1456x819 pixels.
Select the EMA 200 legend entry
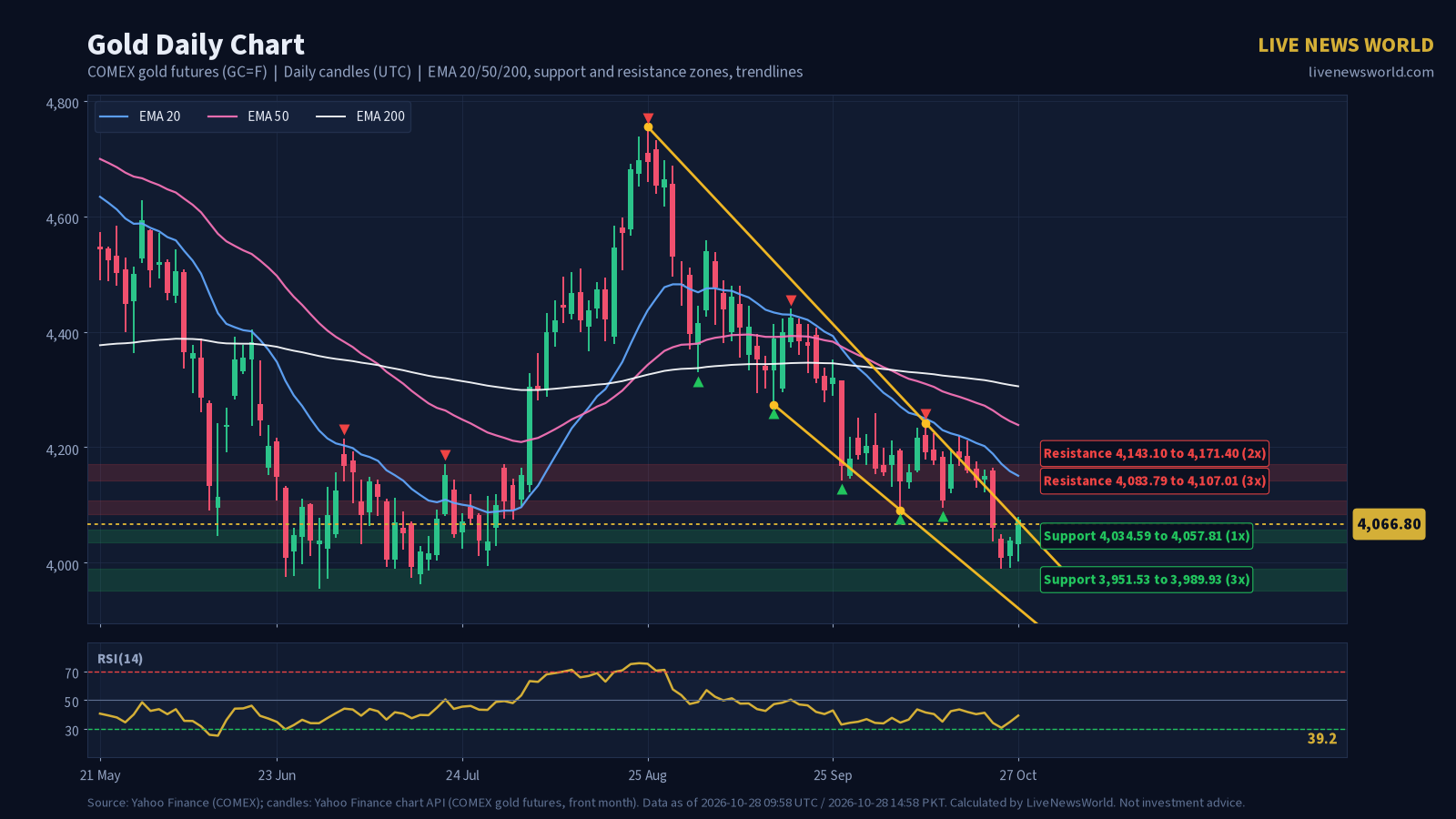click(x=360, y=116)
